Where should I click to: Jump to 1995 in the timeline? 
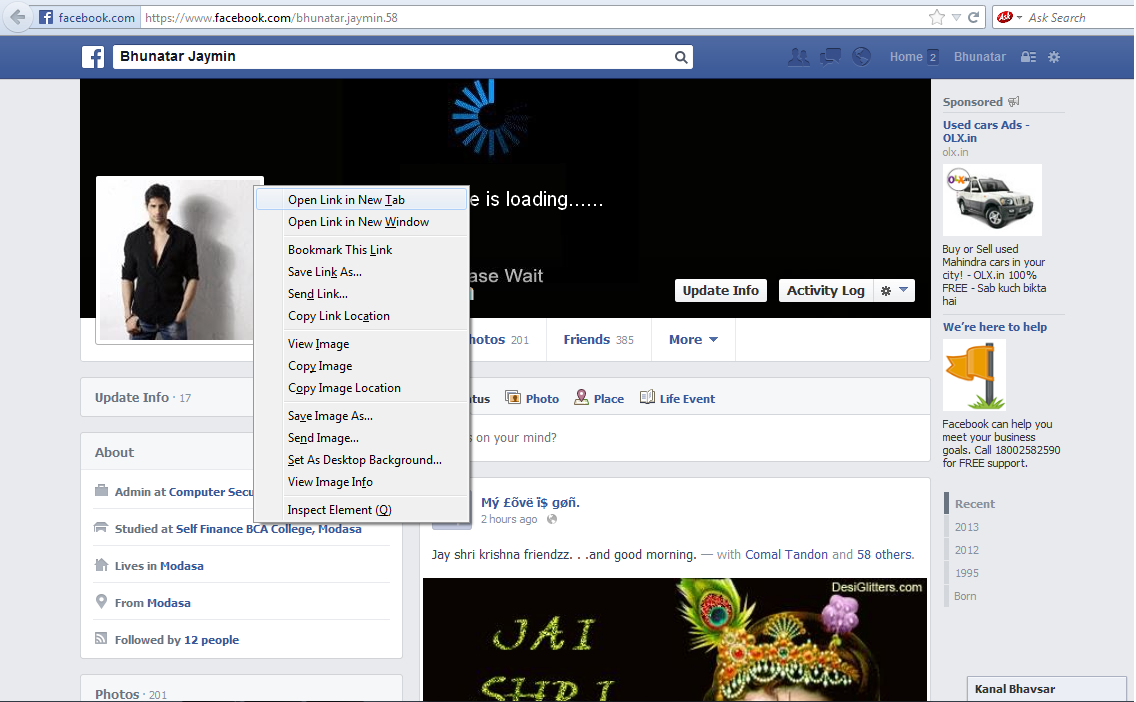966,573
